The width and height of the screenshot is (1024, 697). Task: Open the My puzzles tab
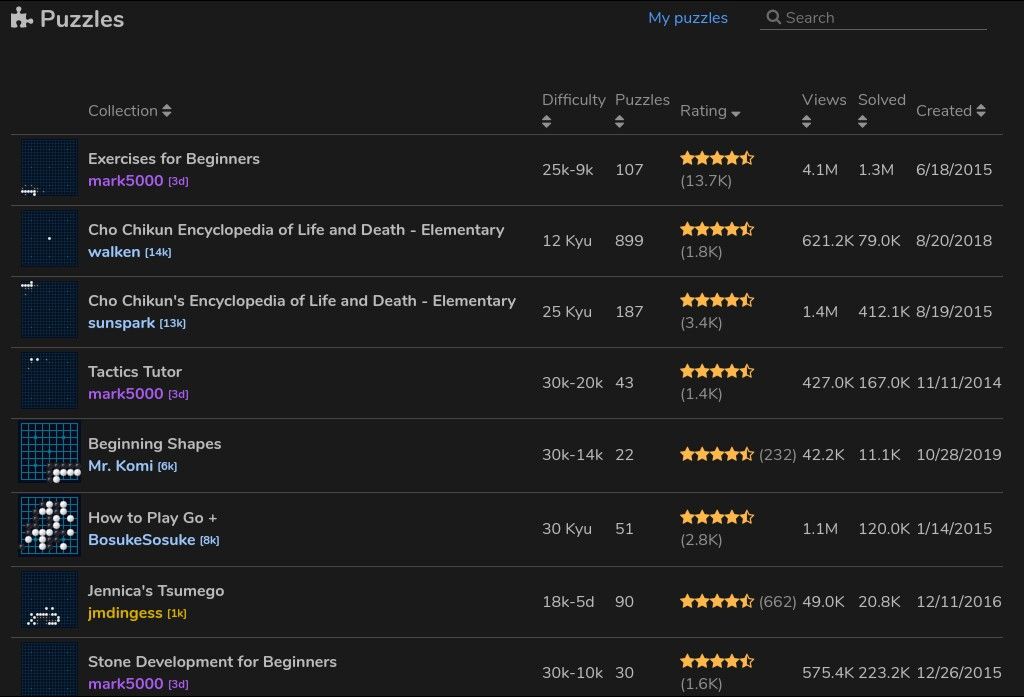688,18
